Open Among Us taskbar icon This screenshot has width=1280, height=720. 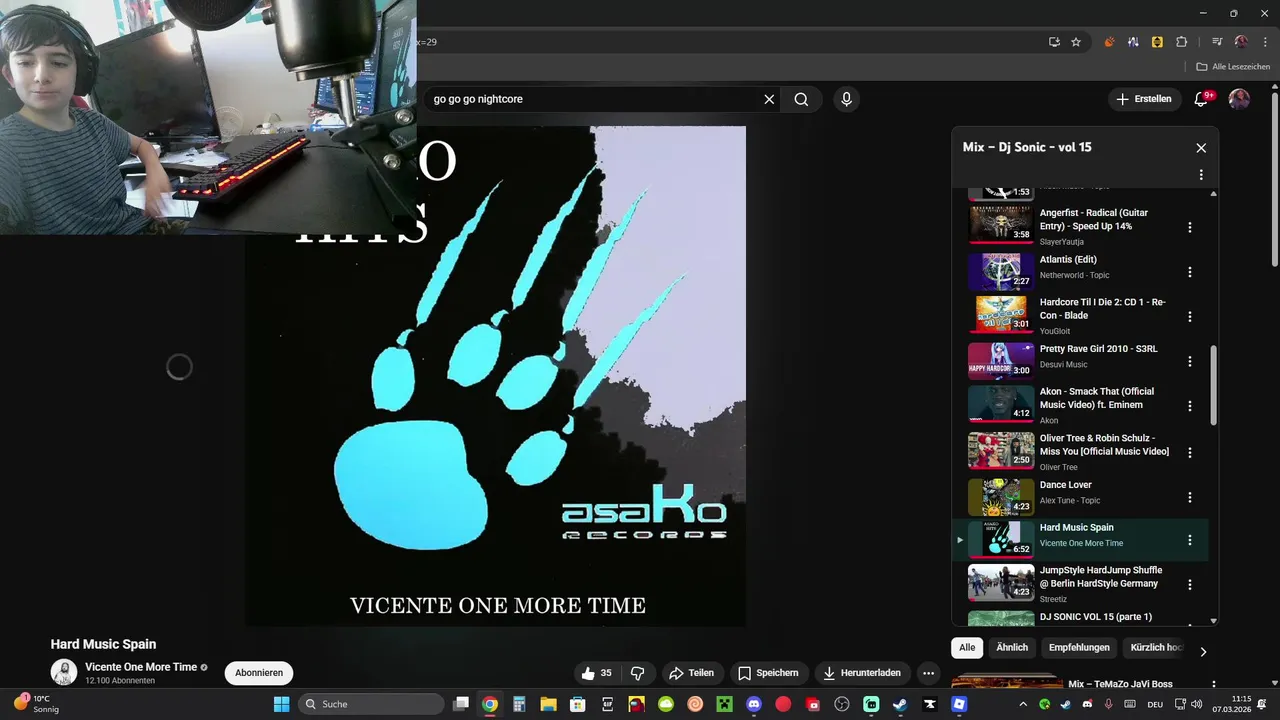click(x=636, y=704)
